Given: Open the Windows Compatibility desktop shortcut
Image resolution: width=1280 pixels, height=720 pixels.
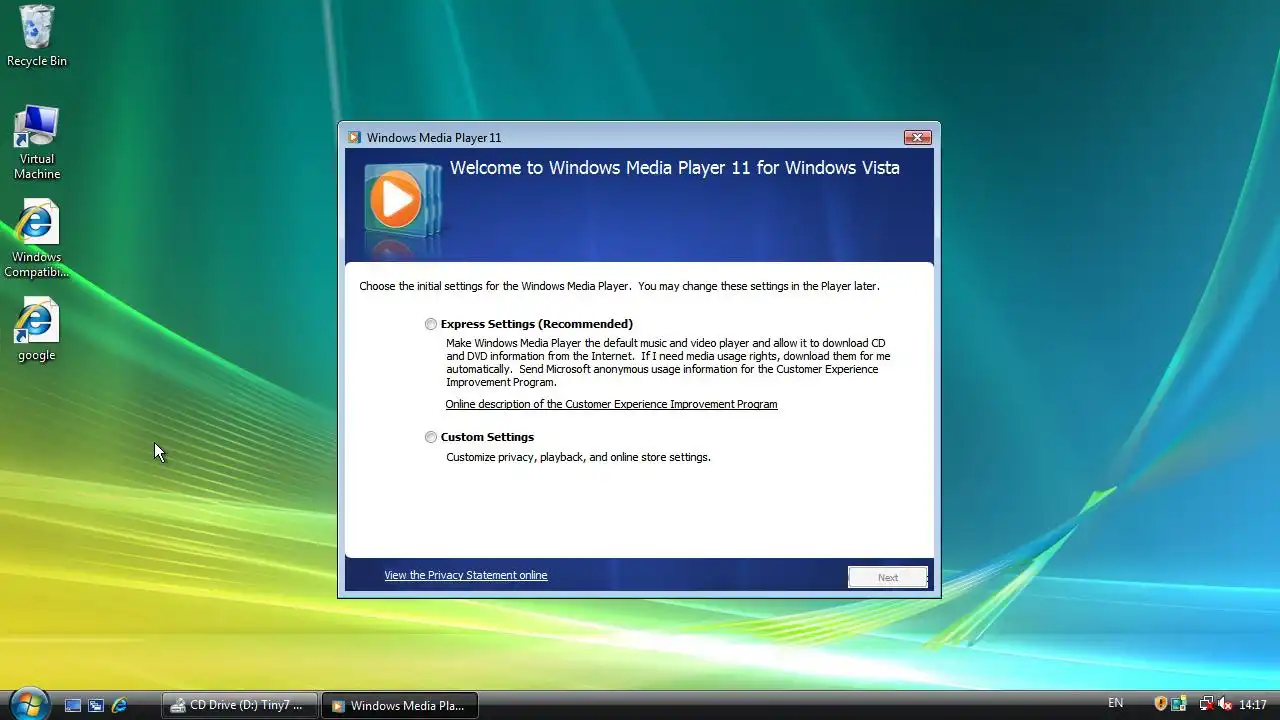Looking at the screenshot, I should click(37, 240).
